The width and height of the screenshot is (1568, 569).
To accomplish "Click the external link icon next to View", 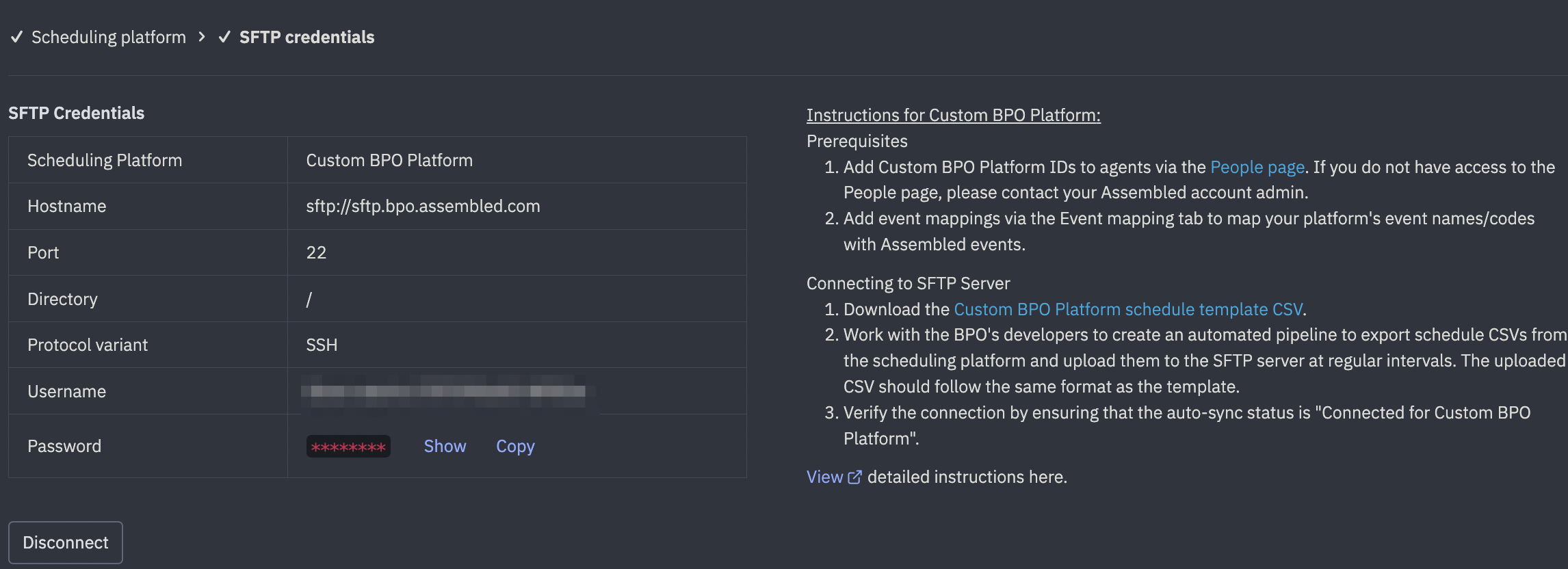I will (x=854, y=477).
